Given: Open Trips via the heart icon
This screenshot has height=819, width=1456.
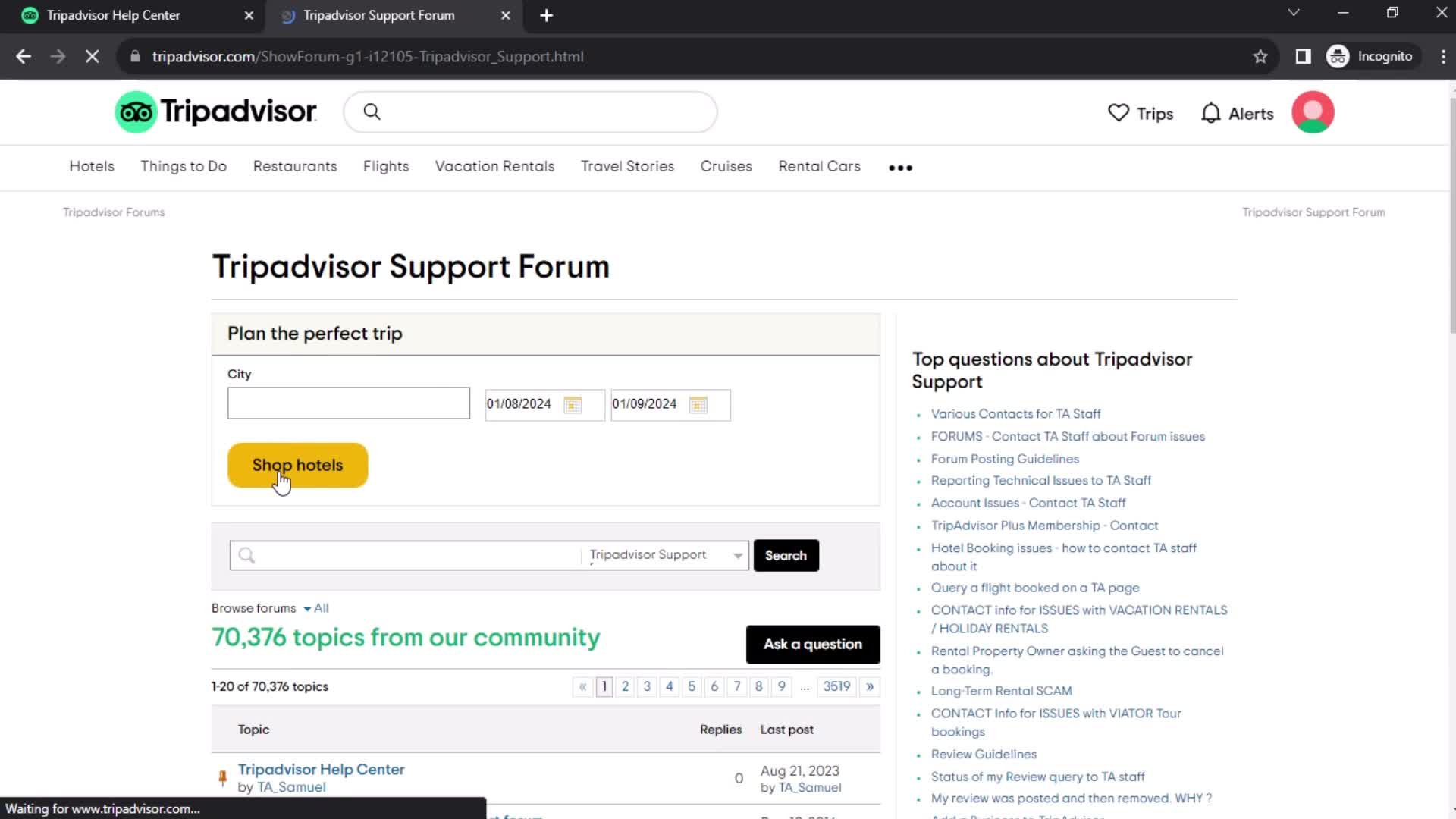Looking at the screenshot, I should (1140, 114).
